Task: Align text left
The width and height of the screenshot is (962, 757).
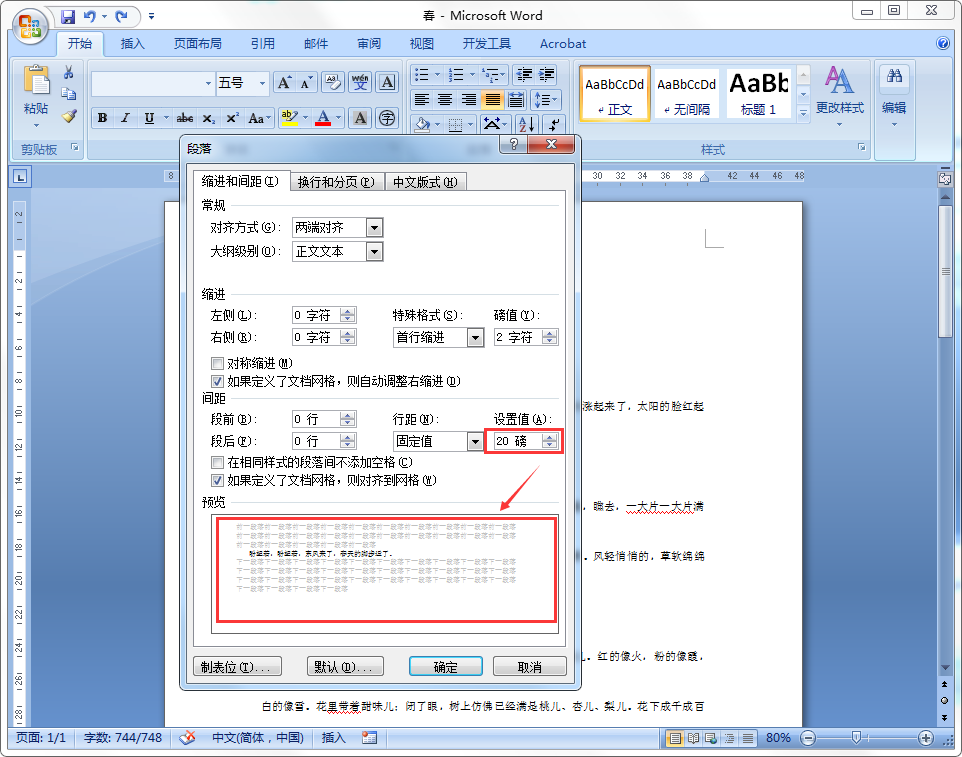Action: coord(421,99)
